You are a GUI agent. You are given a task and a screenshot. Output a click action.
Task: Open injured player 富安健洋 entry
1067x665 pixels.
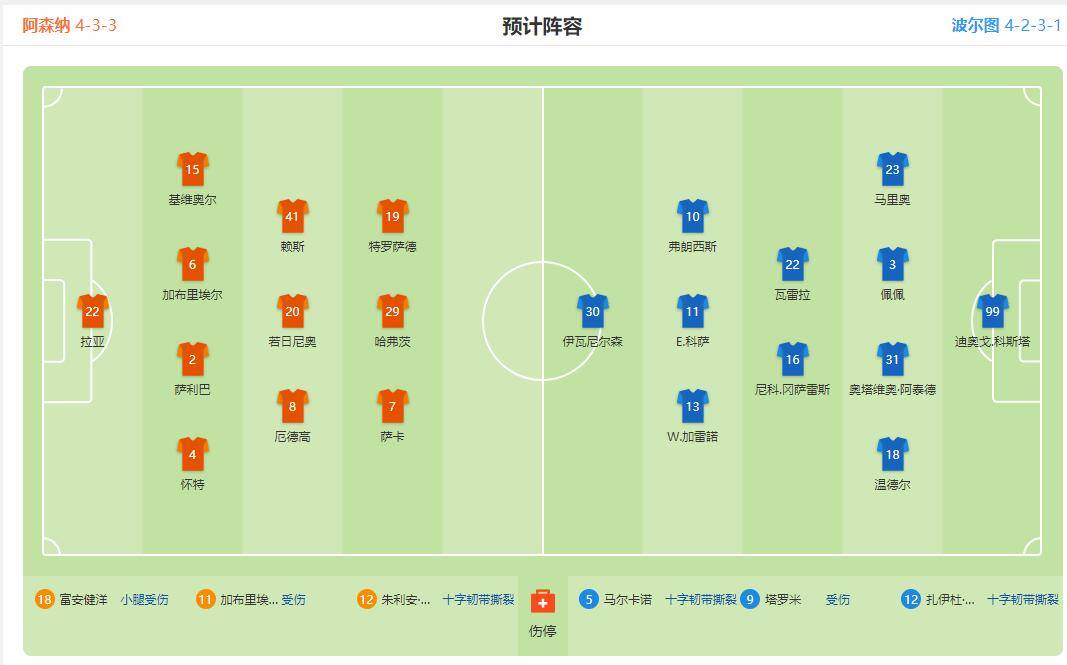pos(84,600)
